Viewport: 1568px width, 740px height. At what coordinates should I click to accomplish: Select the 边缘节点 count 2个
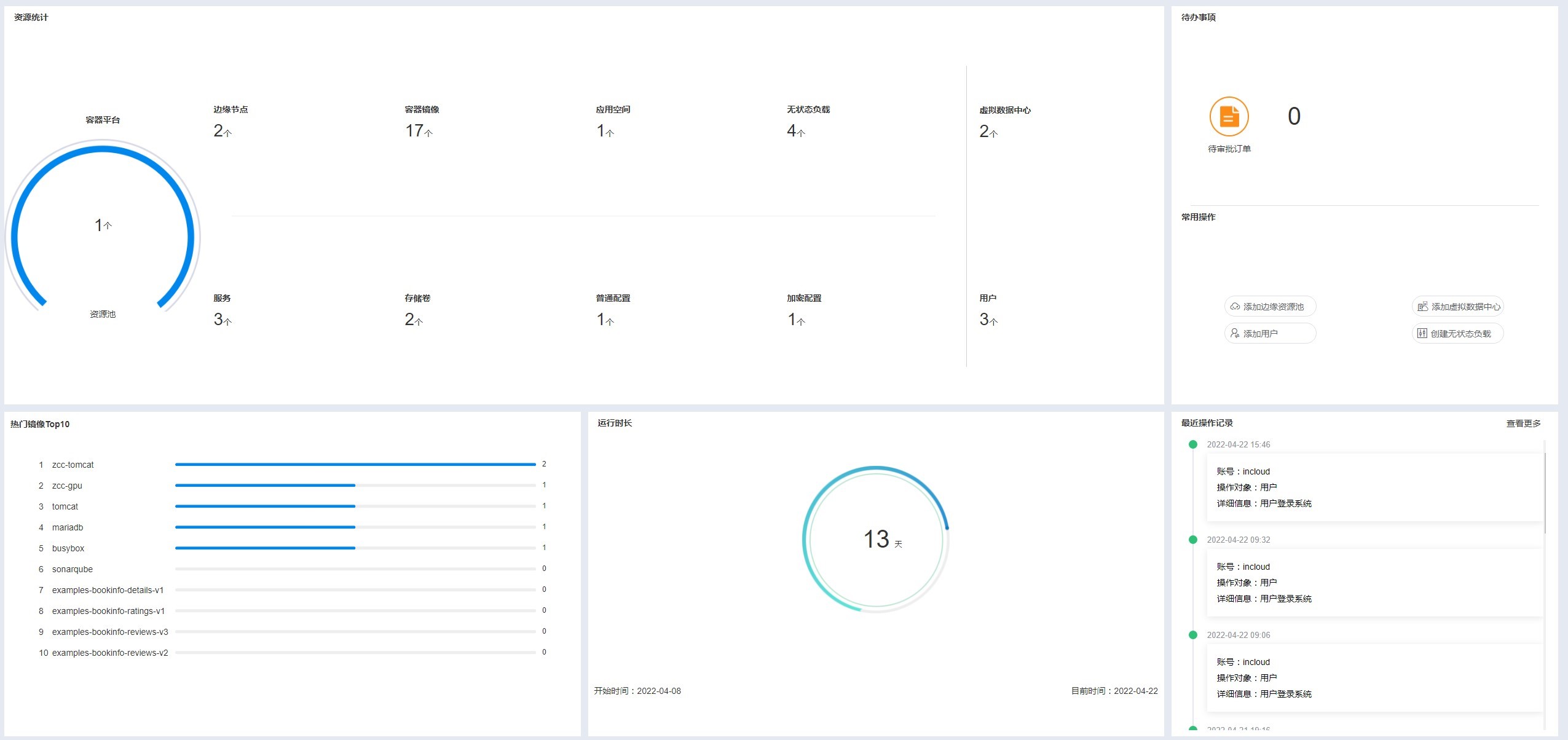point(222,131)
